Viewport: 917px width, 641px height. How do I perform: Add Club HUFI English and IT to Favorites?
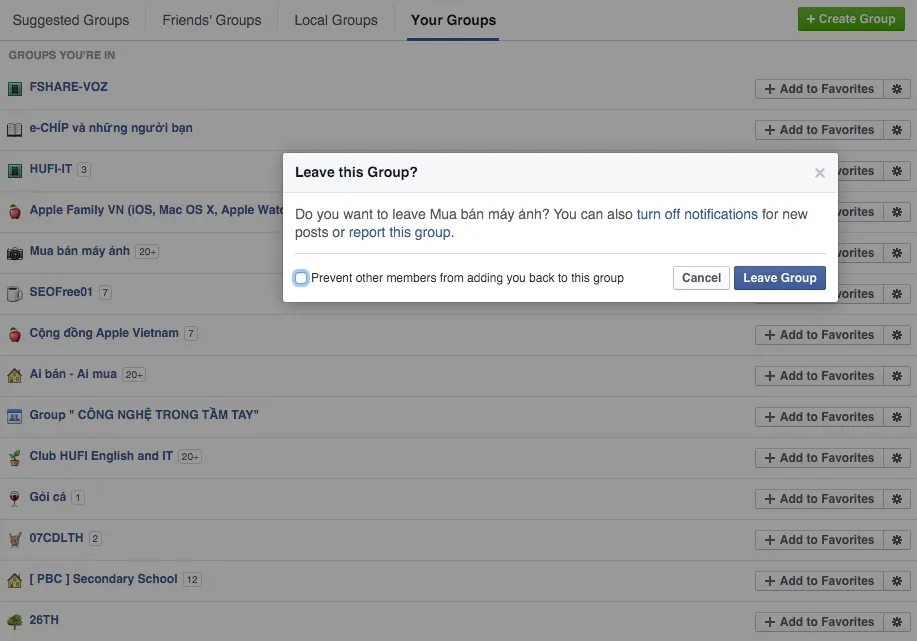(x=819, y=457)
